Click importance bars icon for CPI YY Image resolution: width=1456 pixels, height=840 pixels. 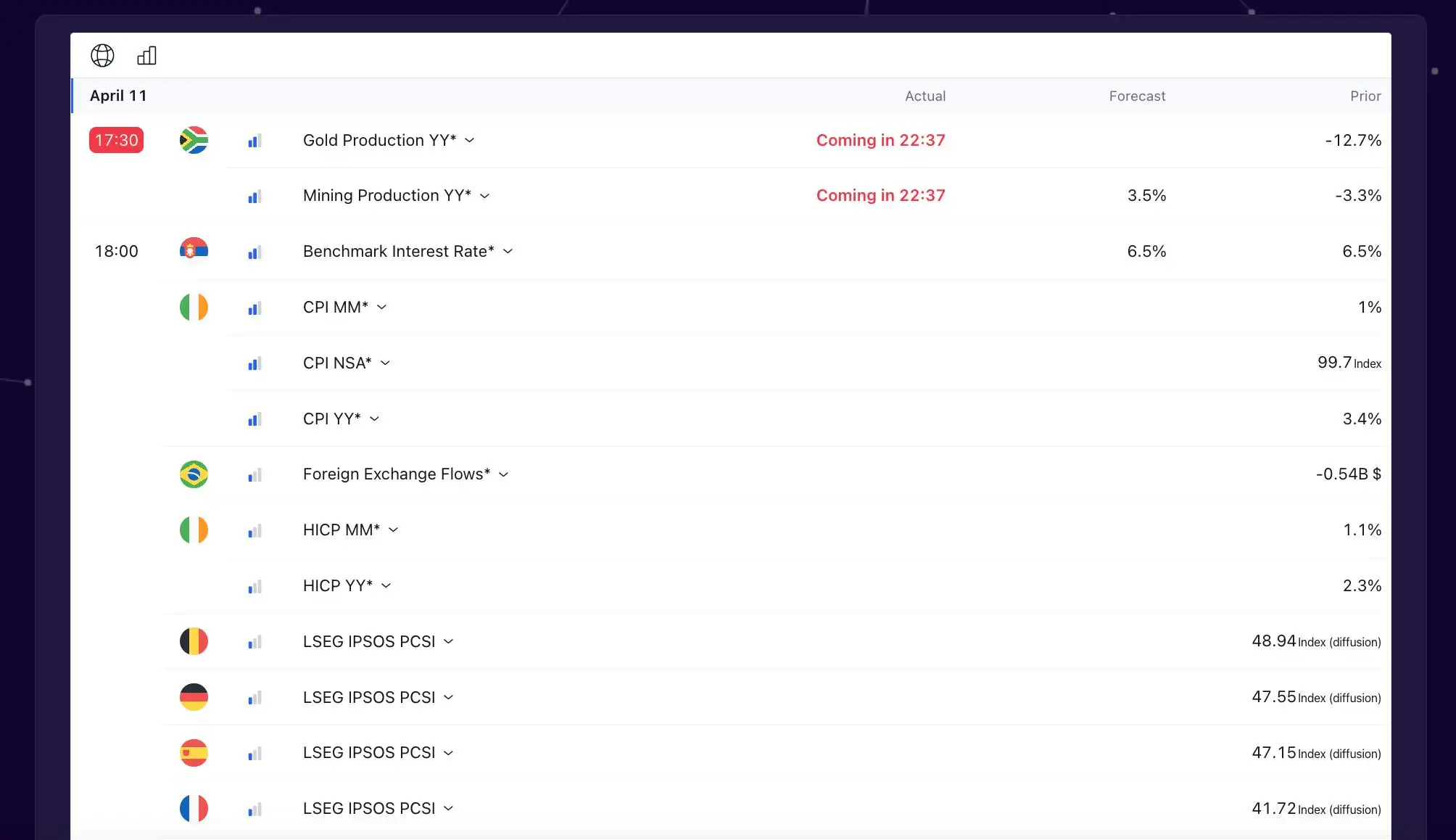point(255,419)
